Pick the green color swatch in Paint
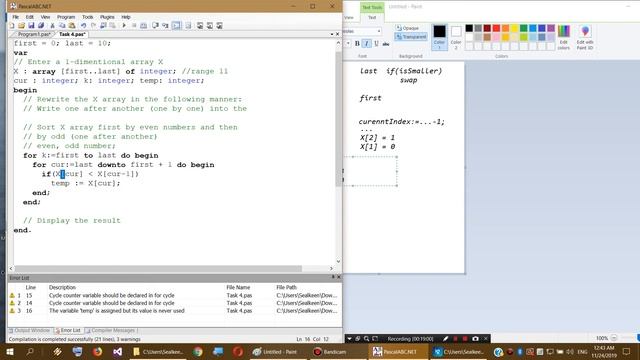Viewport: 640px width, 360px height. pyautogui.click(x=524, y=28)
